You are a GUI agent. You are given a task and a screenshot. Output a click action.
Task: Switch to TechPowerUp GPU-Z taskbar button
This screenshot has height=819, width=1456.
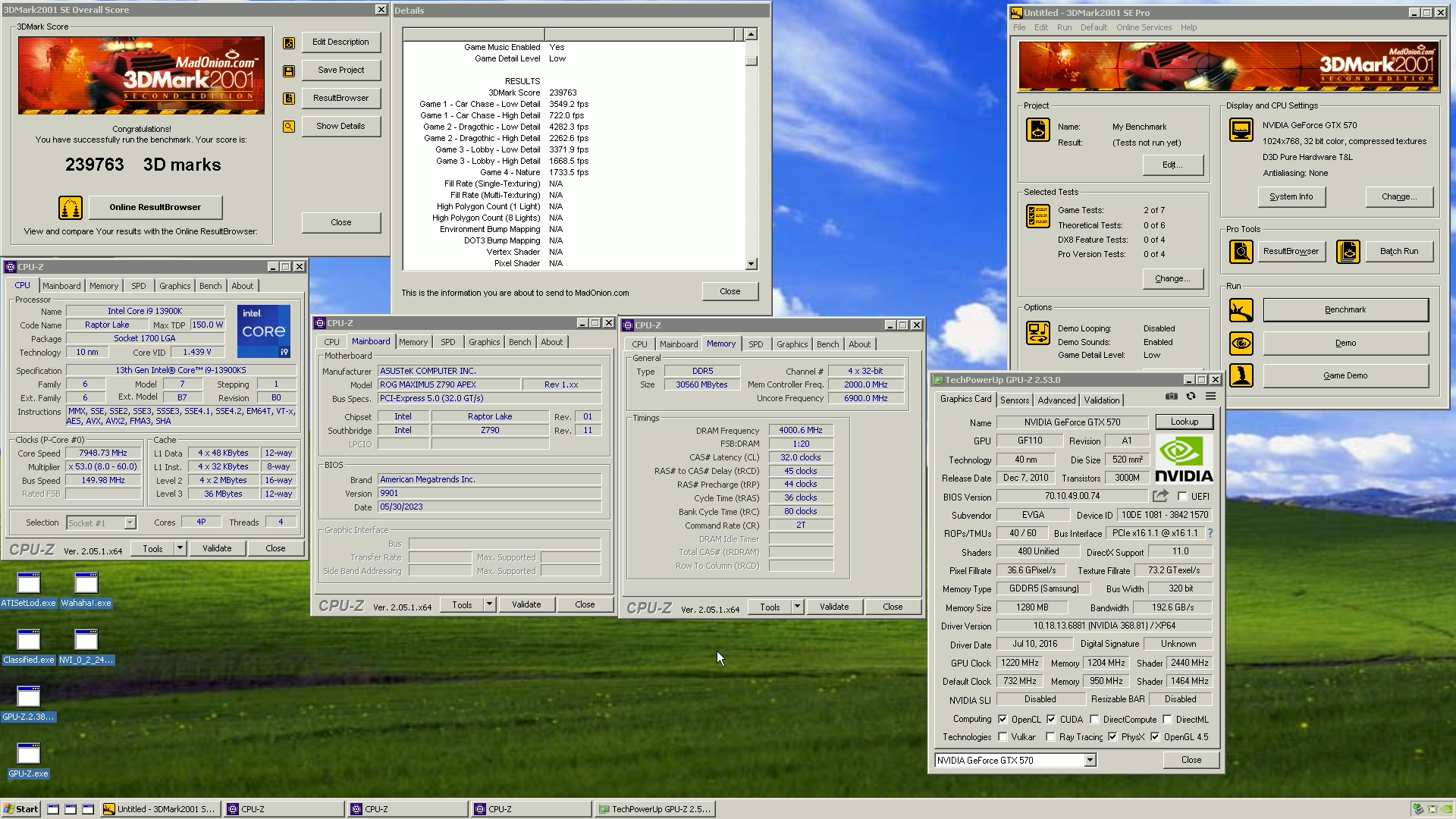655,809
